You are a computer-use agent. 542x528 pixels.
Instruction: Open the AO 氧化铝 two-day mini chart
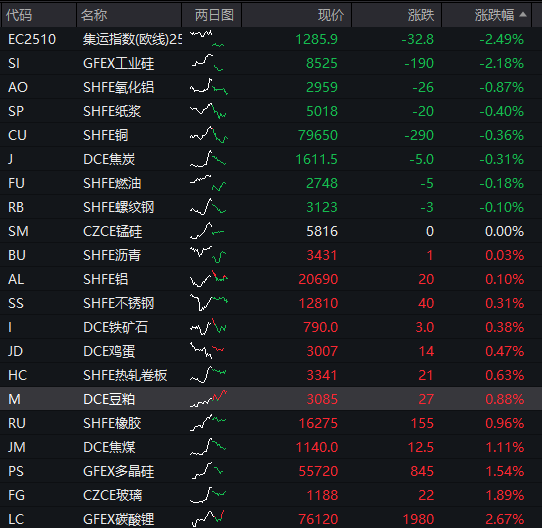(209, 87)
